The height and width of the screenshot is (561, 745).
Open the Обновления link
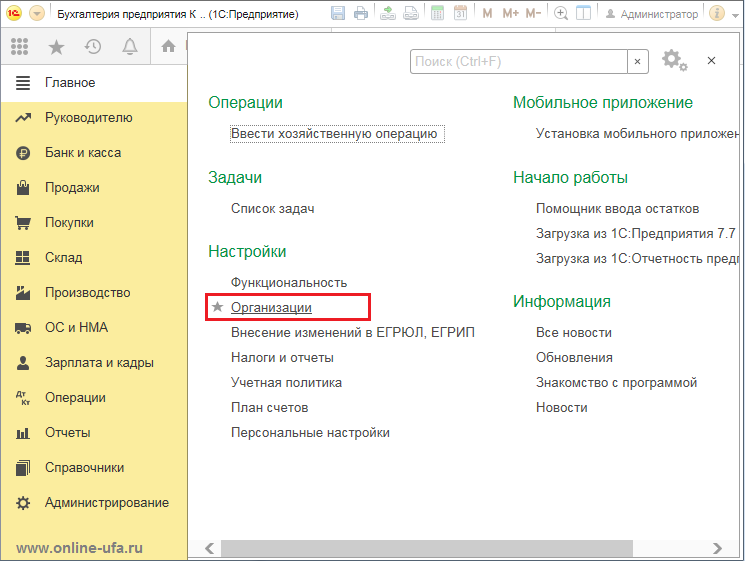pos(574,358)
